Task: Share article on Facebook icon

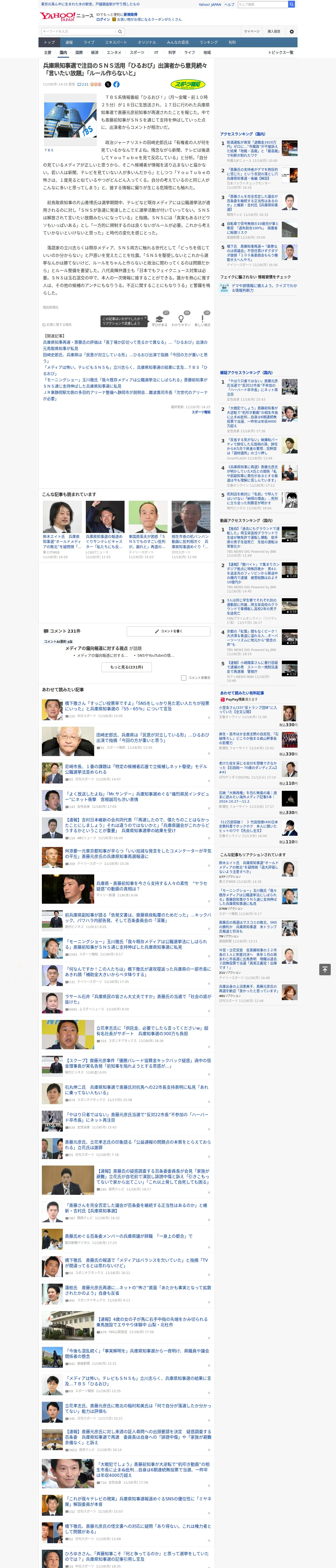Action: [116, 85]
